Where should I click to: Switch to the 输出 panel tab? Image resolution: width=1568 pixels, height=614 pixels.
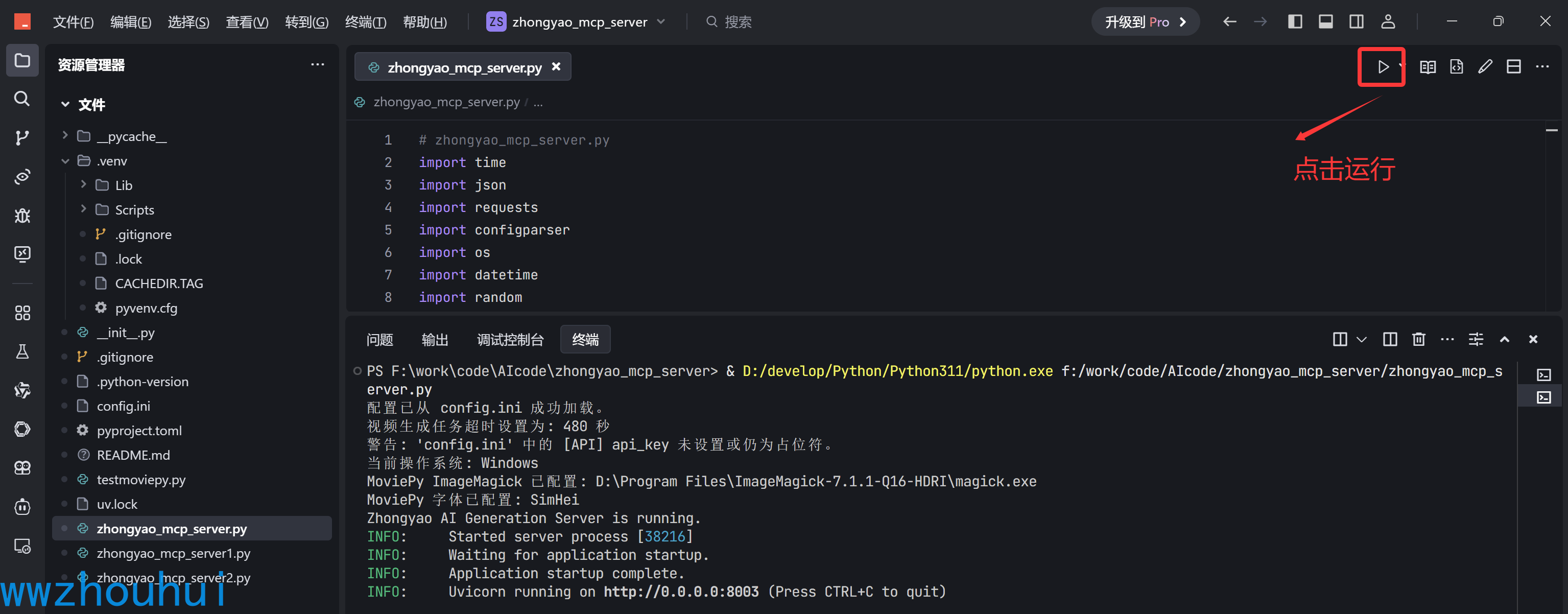pyautogui.click(x=435, y=340)
